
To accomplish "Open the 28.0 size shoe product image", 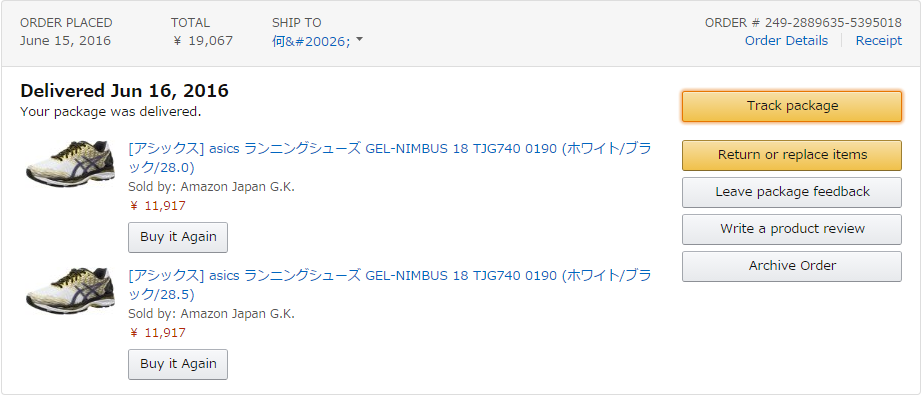I will (70, 163).
